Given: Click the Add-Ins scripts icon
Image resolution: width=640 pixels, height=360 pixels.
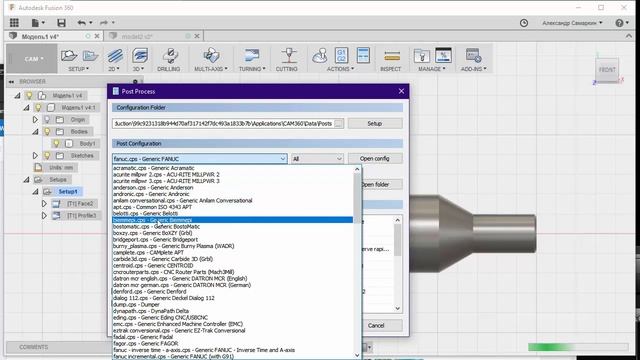Looking at the screenshot, I should [x=473, y=56].
